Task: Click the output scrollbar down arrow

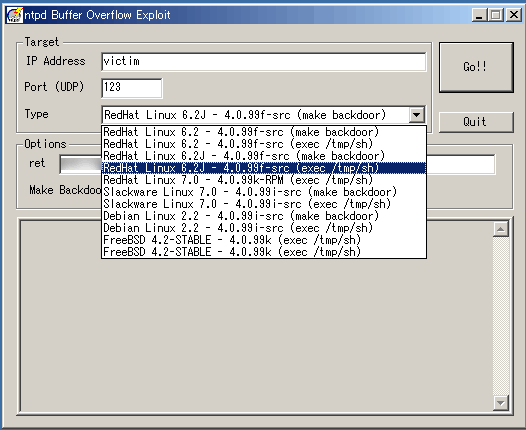Action: click(501, 403)
